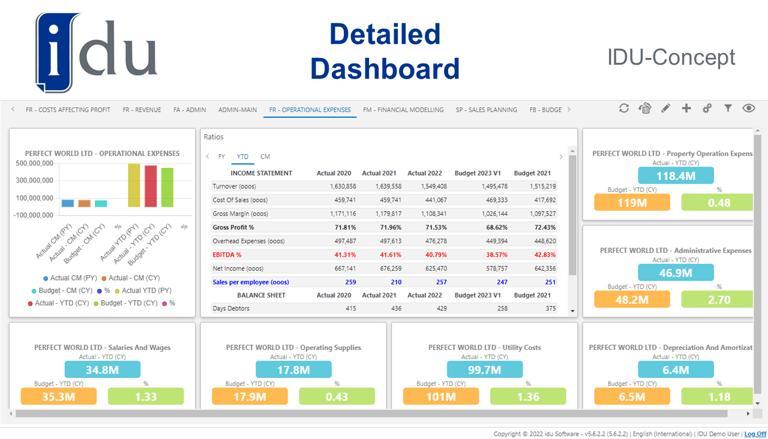Click horizontal scrollbar right arrow

pos(748,414)
